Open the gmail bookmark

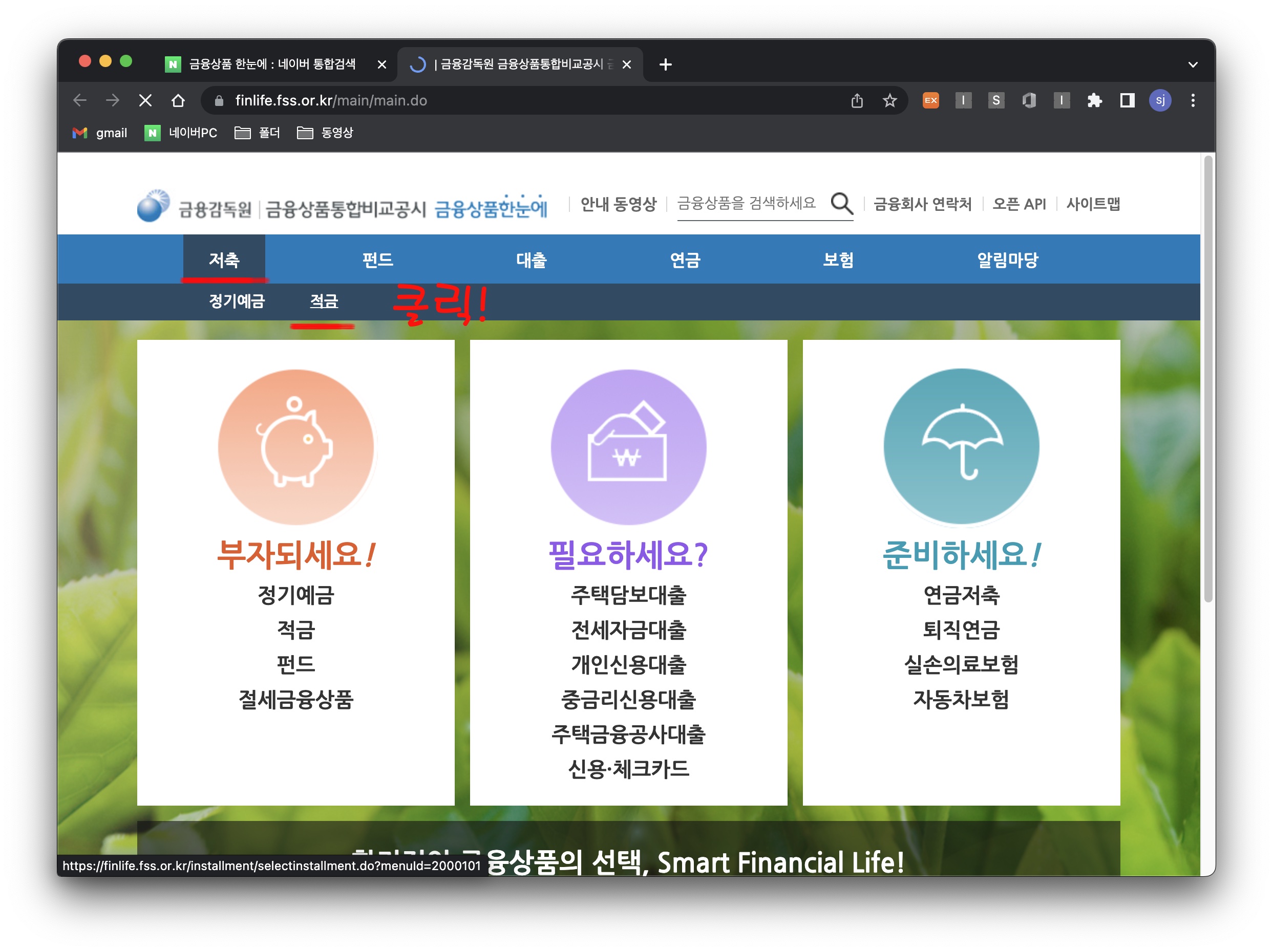click(99, 133)
